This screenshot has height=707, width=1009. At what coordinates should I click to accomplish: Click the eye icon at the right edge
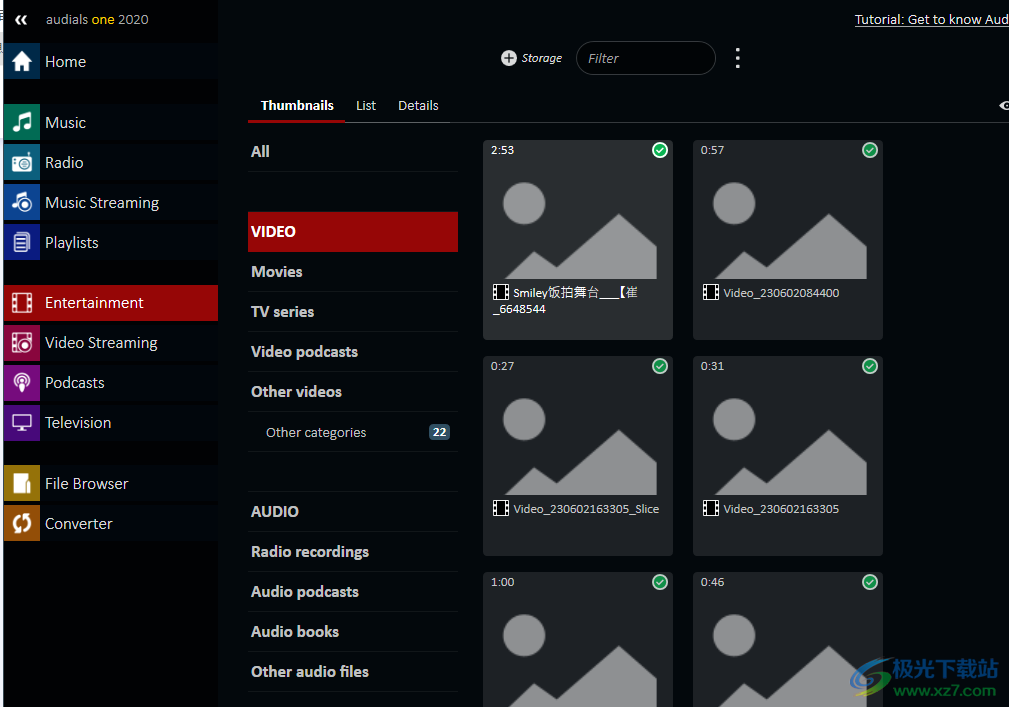1004,106
